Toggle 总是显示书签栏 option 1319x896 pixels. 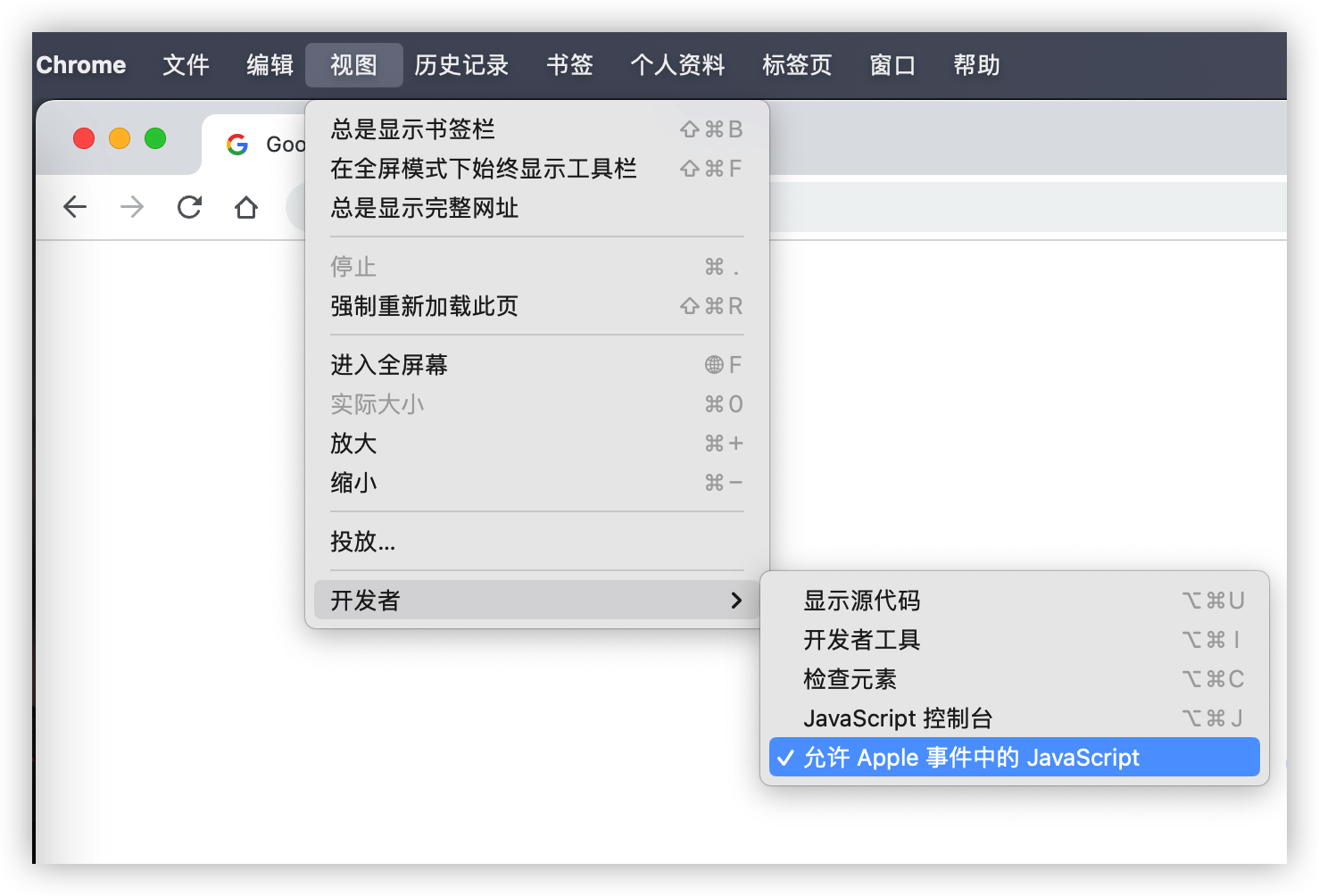(x=536, y=129)
